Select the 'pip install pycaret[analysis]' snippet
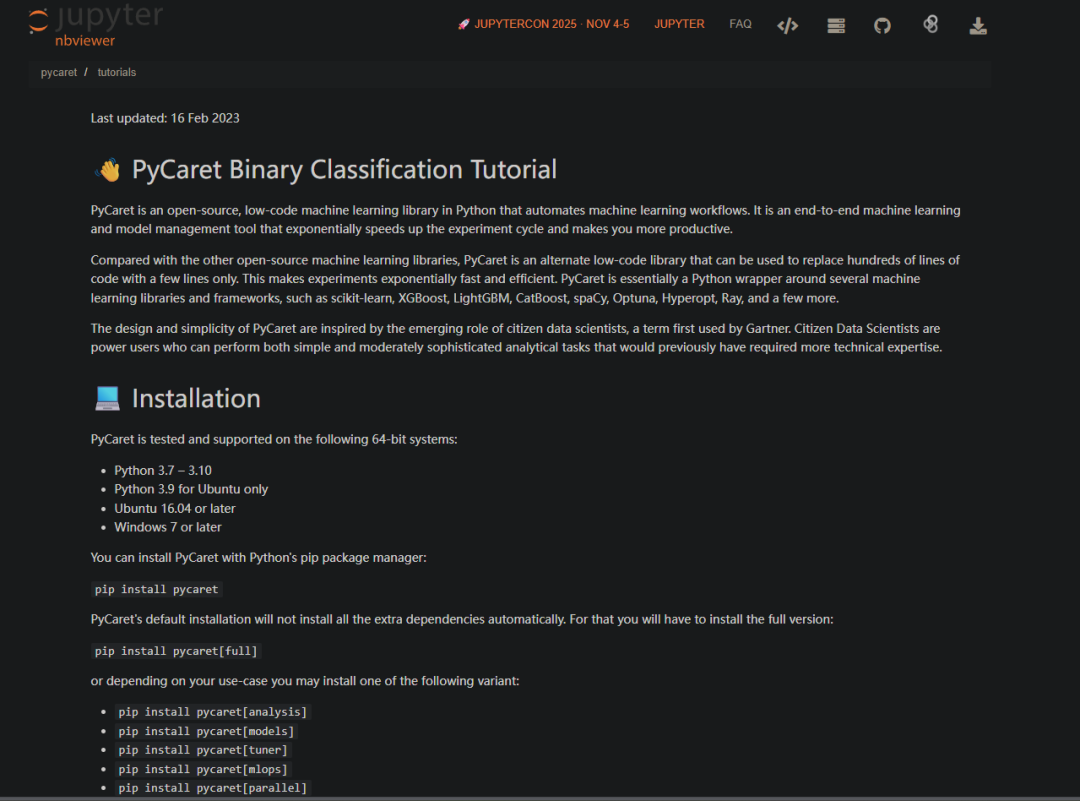Screen dimensions: 1080x801 click(x=213, y=711)
